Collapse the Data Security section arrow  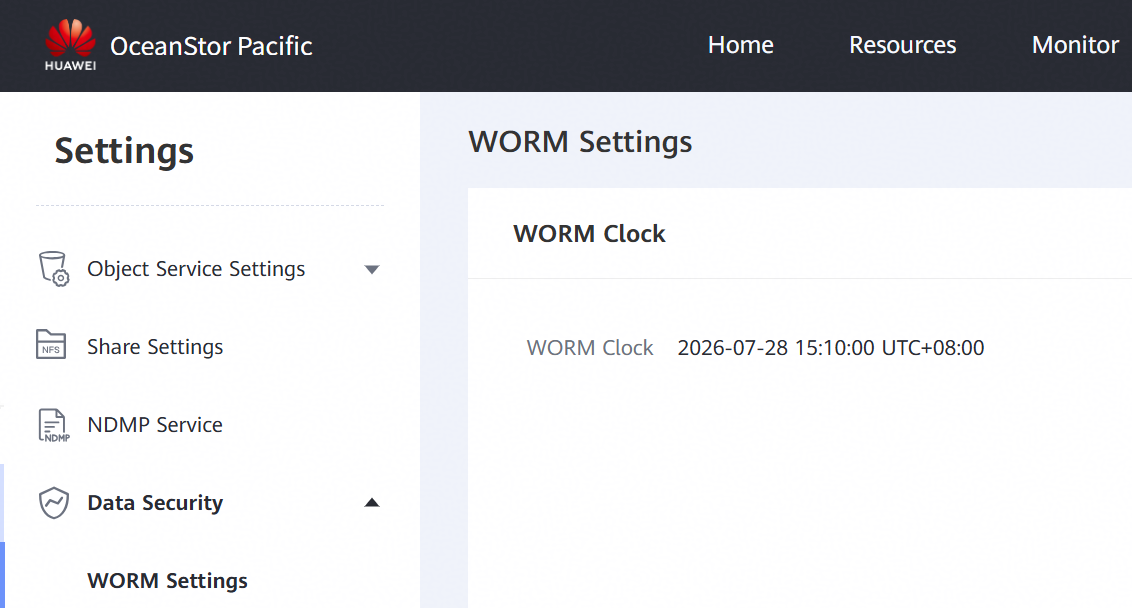[372, 503]
